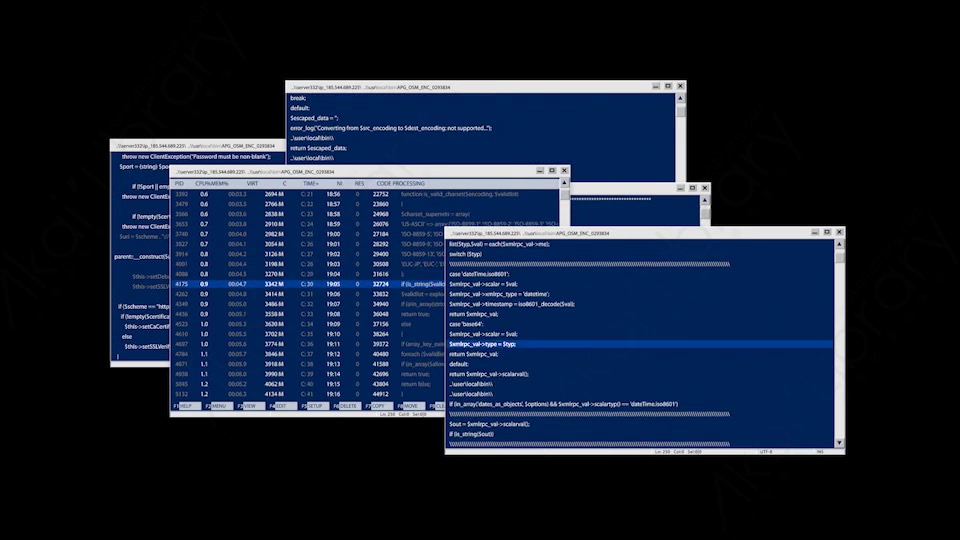This screenshot has height=540, width=960.
Task: Click value 2694 M in process table
Action: [x=274, y=194]
